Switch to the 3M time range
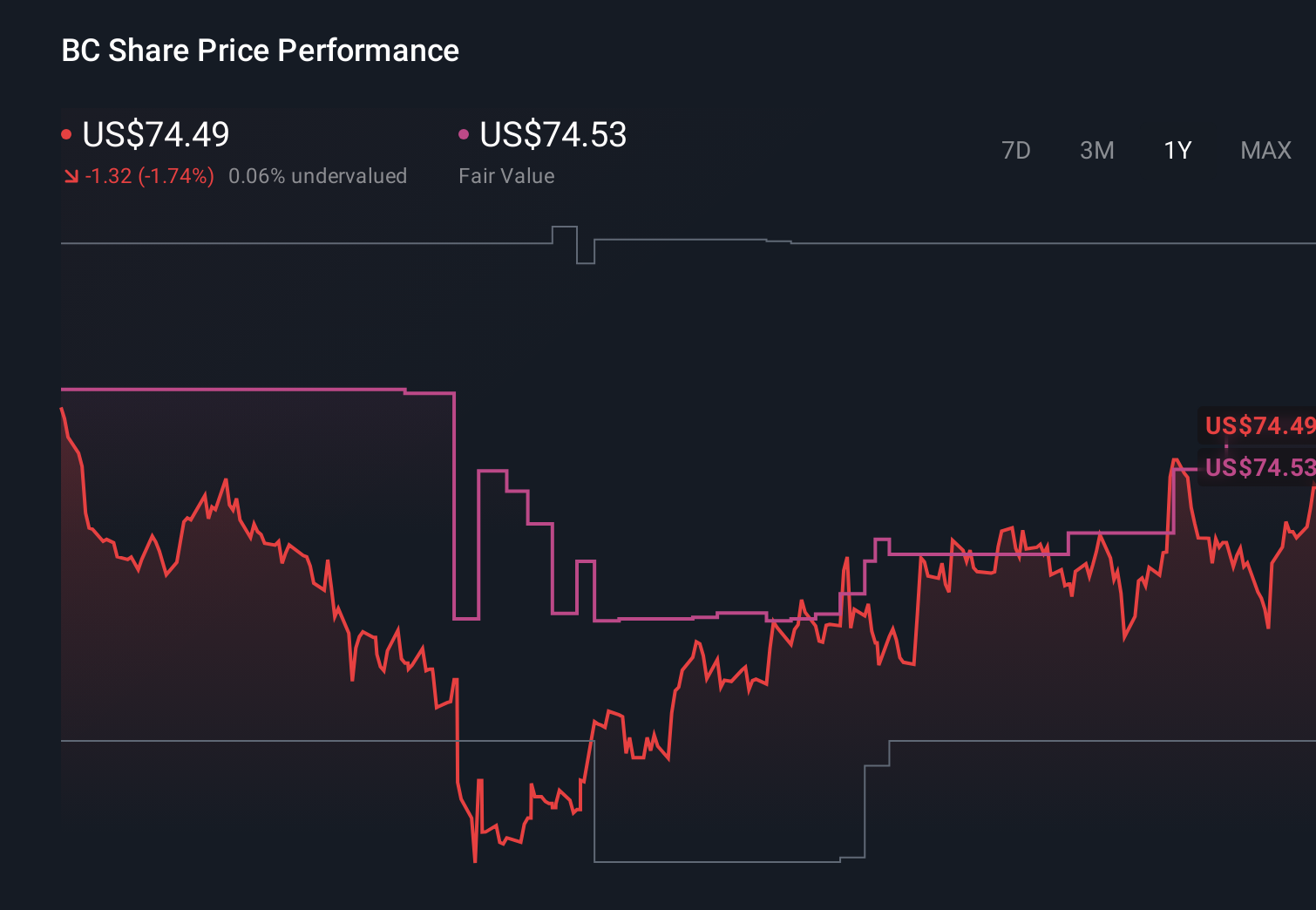Image resolution: width=1316 pixels, height=910 pixels. pos(1096,150)
